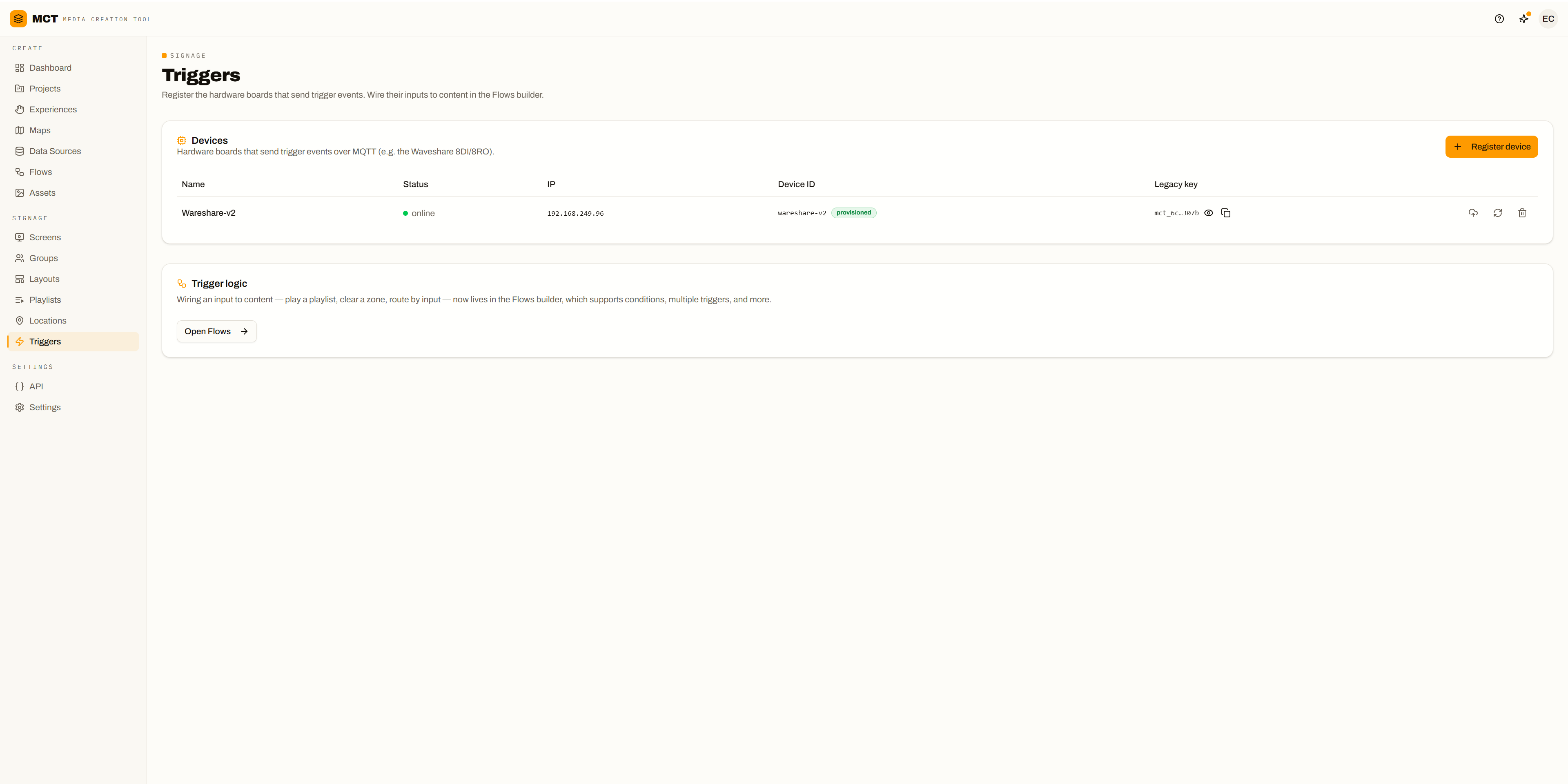Click the Triggers page heading
Image resolution: width=1568 pixels, height=784 pixels.
pyautogui.click(x=201, y=75)
